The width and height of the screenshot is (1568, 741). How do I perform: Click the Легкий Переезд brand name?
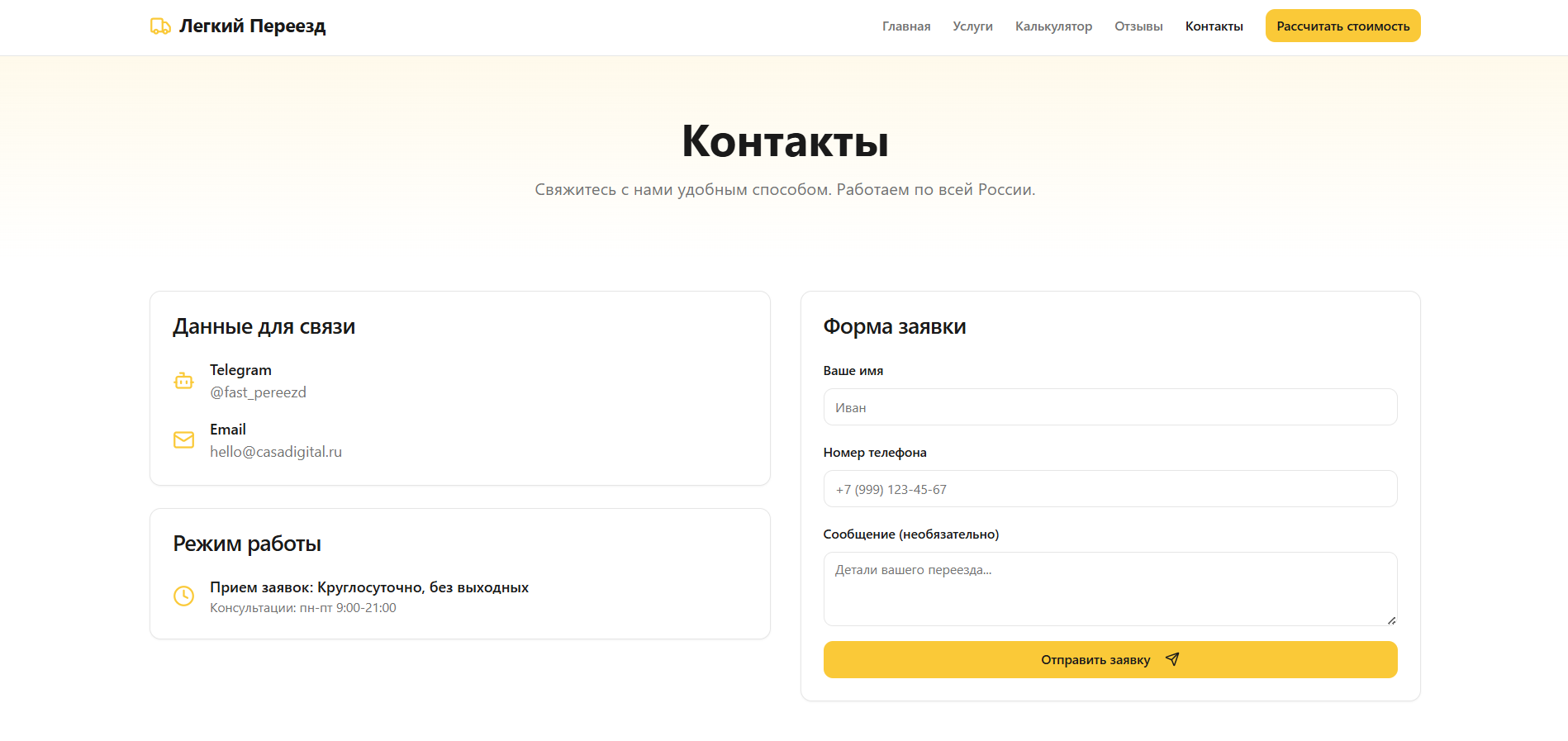click(252, 26)
